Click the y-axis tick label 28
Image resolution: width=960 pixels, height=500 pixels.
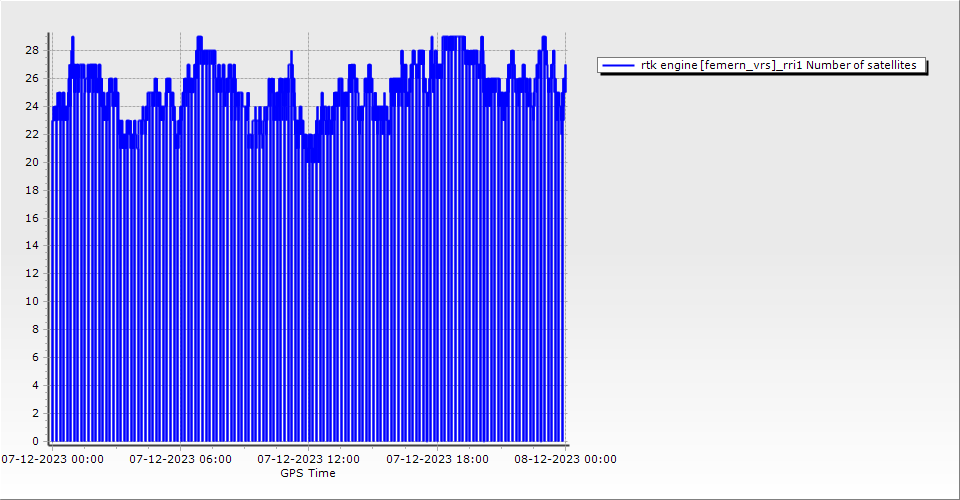[x=32, y=50]
